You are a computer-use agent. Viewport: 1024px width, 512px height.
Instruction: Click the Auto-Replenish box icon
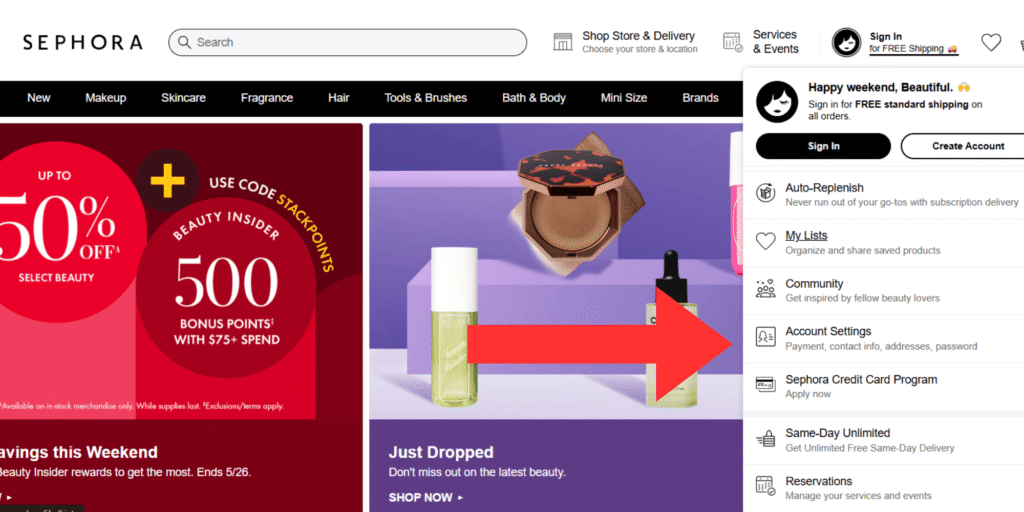pos(765,193)
